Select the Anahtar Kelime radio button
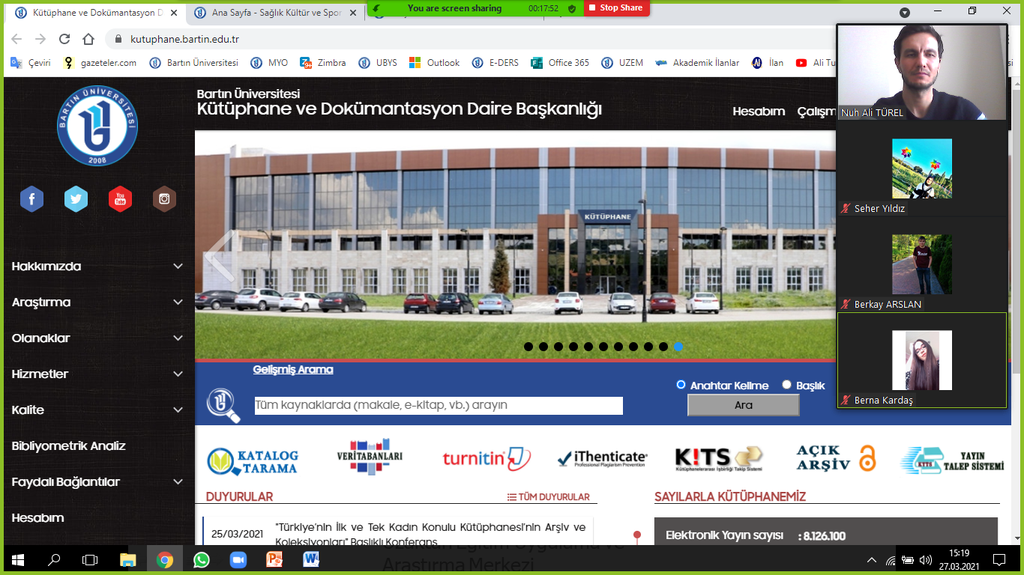This screenshot has height=575, width=1024. point(681,385)
